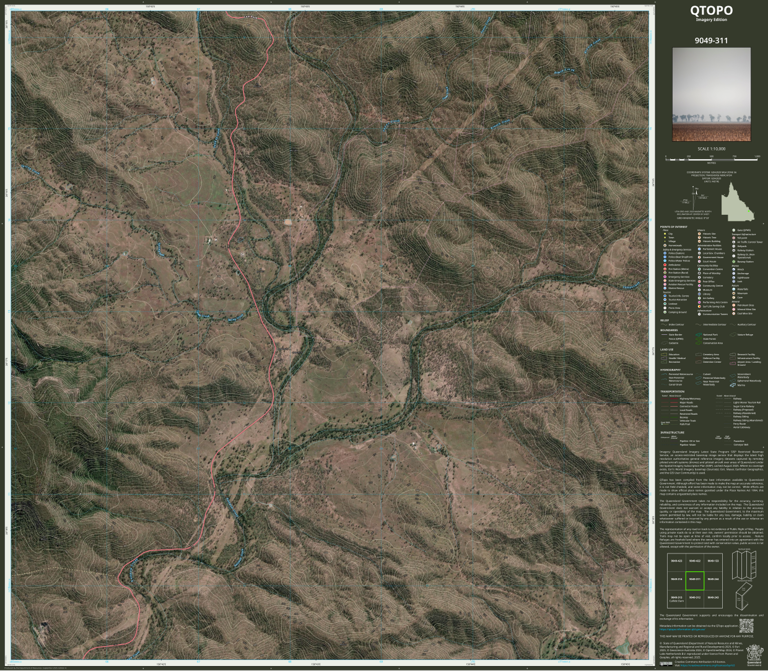Click the Lighthouse legend symbol

pos(734,278)
